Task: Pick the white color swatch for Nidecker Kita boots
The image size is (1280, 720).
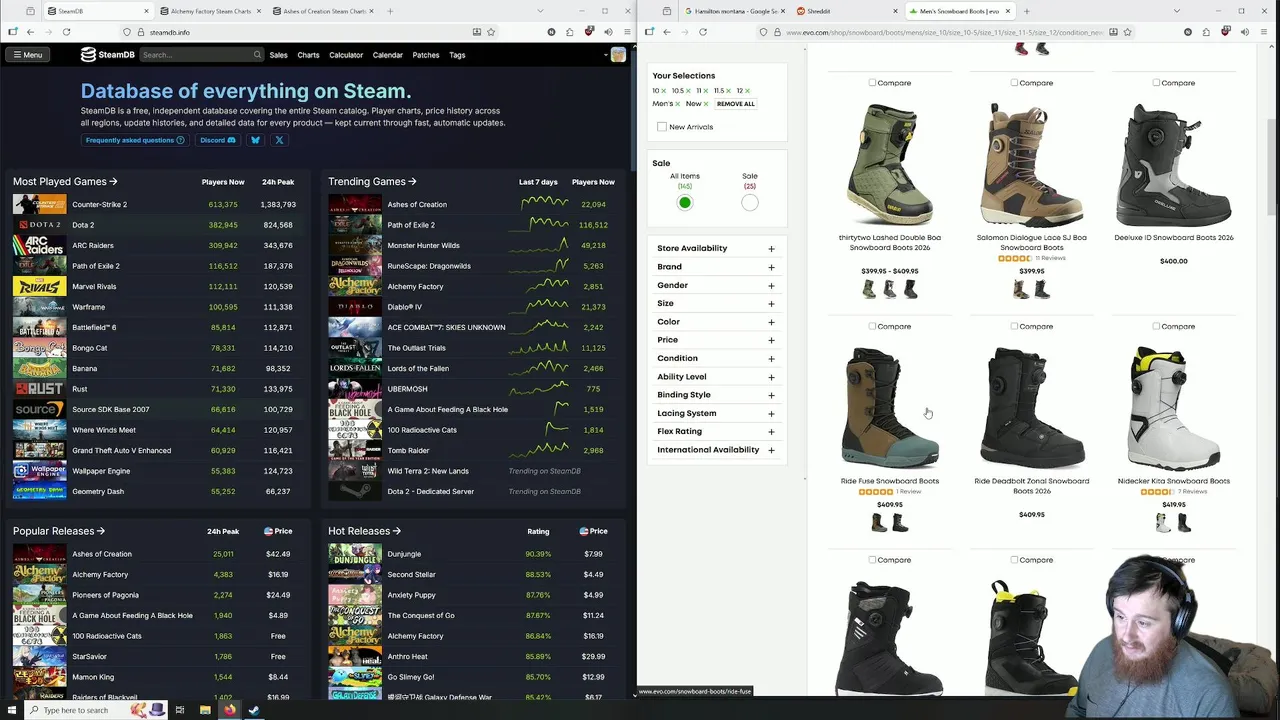Action: [1163, 523]
